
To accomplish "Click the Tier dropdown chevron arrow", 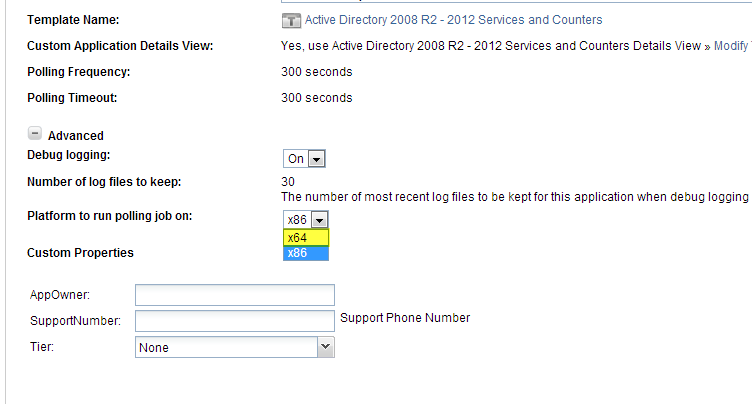I will pos(326,347).
